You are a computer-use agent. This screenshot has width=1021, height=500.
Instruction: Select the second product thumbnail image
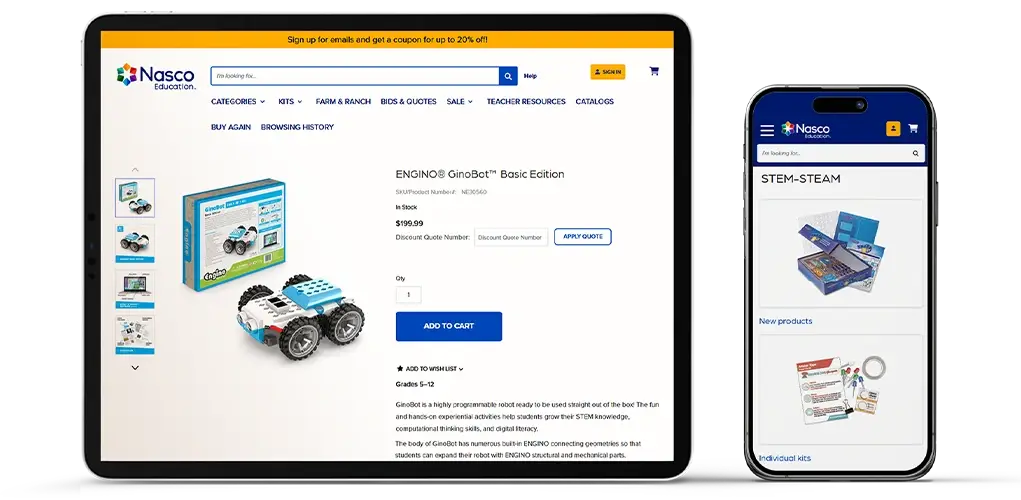[135, 243]
